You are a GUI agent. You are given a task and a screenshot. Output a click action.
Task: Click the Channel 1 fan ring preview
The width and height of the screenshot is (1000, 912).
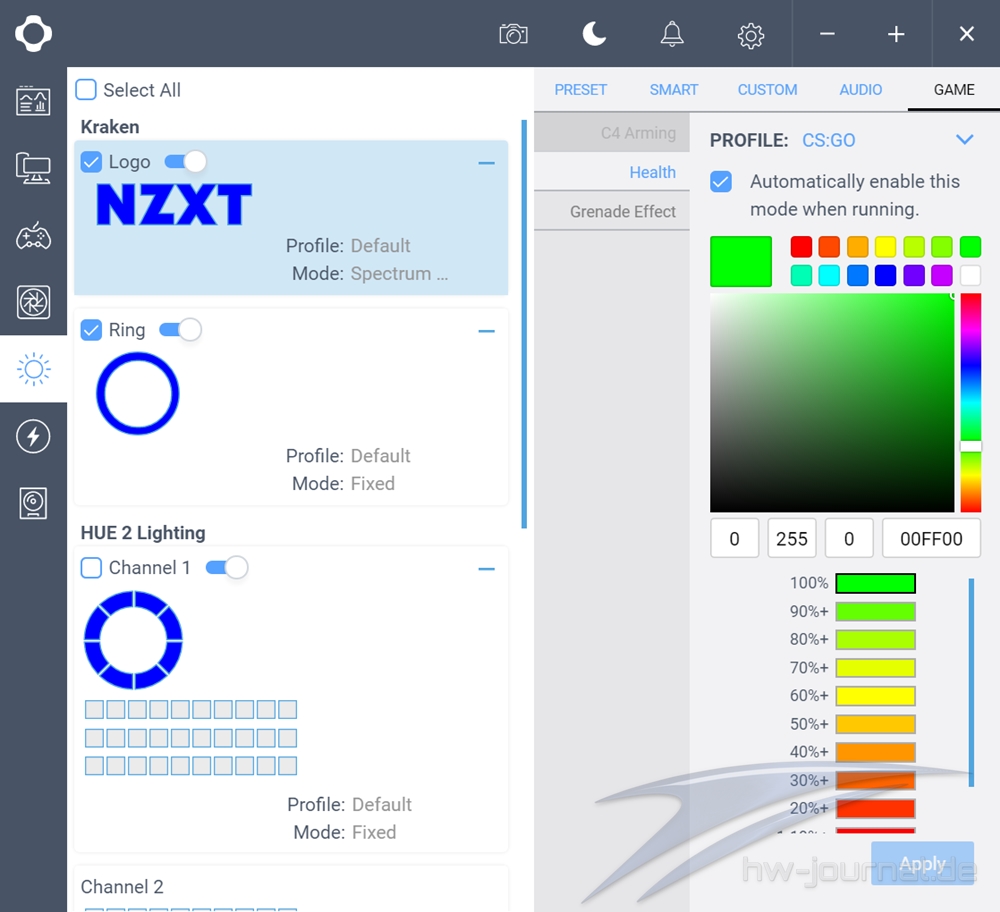point(133,640)
